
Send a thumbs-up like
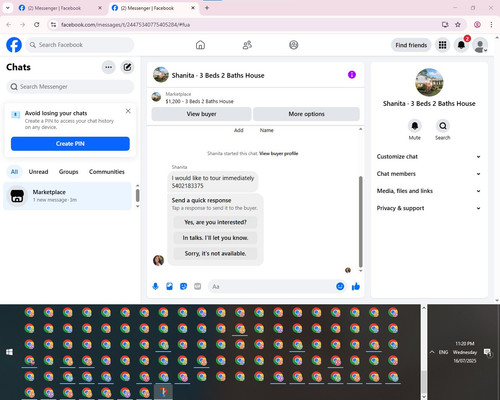tap(356, 286)
